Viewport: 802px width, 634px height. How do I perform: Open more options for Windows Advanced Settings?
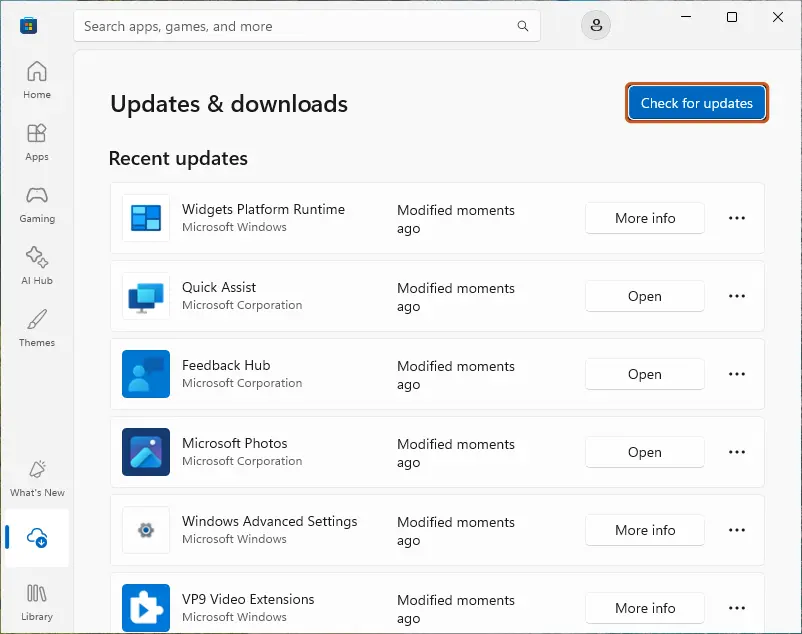(737, 530)
